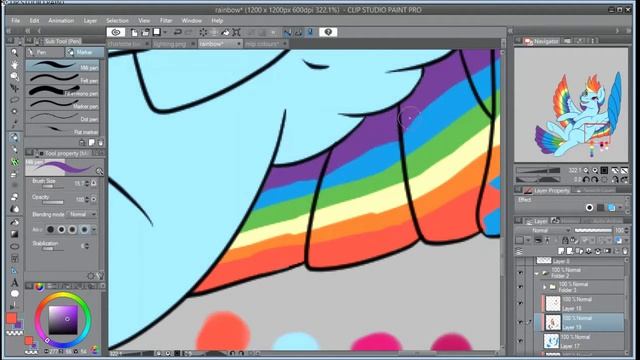Click the Clip Studio launcher icon
Viewport: 640px width, 360px height.
116,32
